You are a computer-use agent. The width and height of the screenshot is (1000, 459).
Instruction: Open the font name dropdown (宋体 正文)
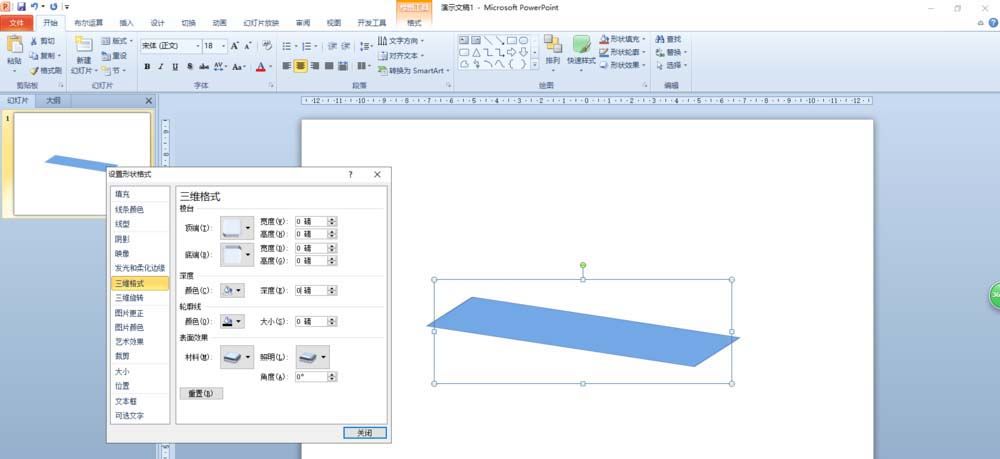tap(197, 46)
